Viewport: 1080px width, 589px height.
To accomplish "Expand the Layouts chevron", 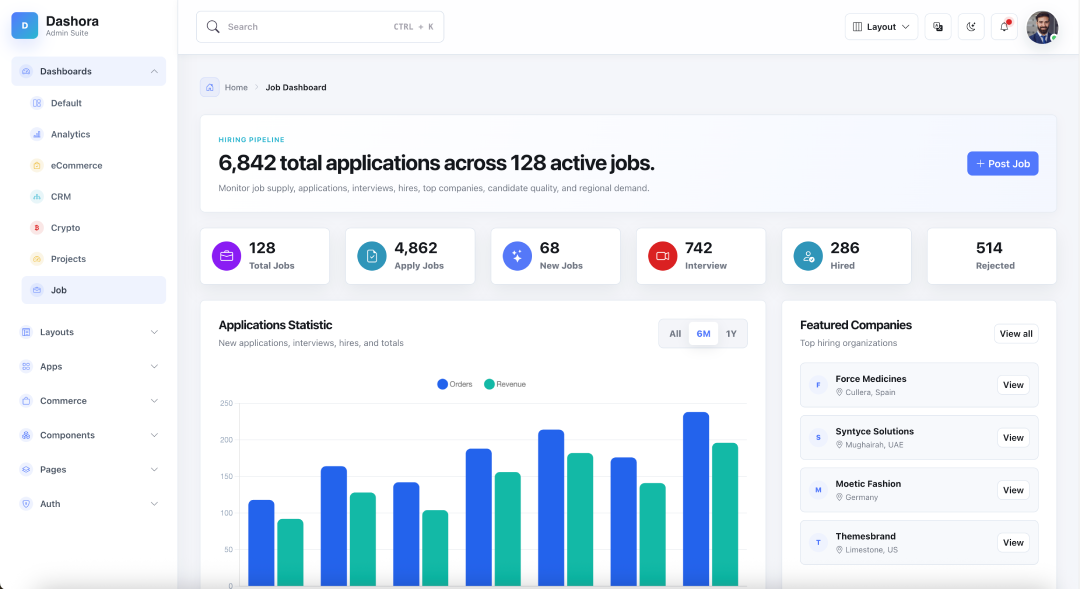I will (x=154, y=332).
